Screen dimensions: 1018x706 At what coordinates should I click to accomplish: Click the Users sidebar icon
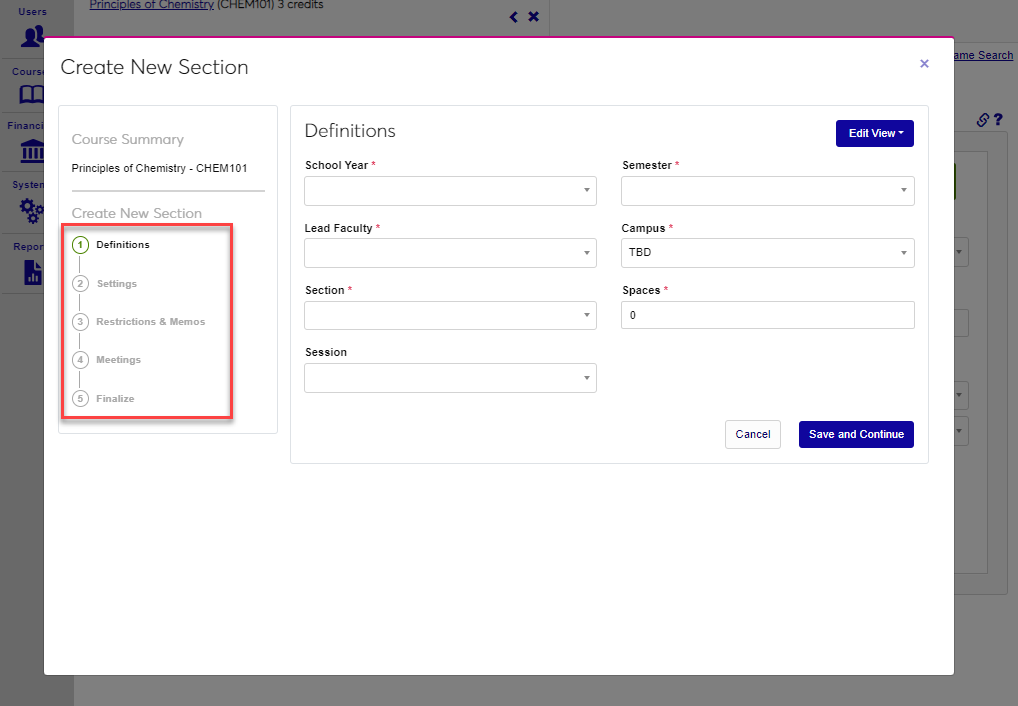[32, 36]
